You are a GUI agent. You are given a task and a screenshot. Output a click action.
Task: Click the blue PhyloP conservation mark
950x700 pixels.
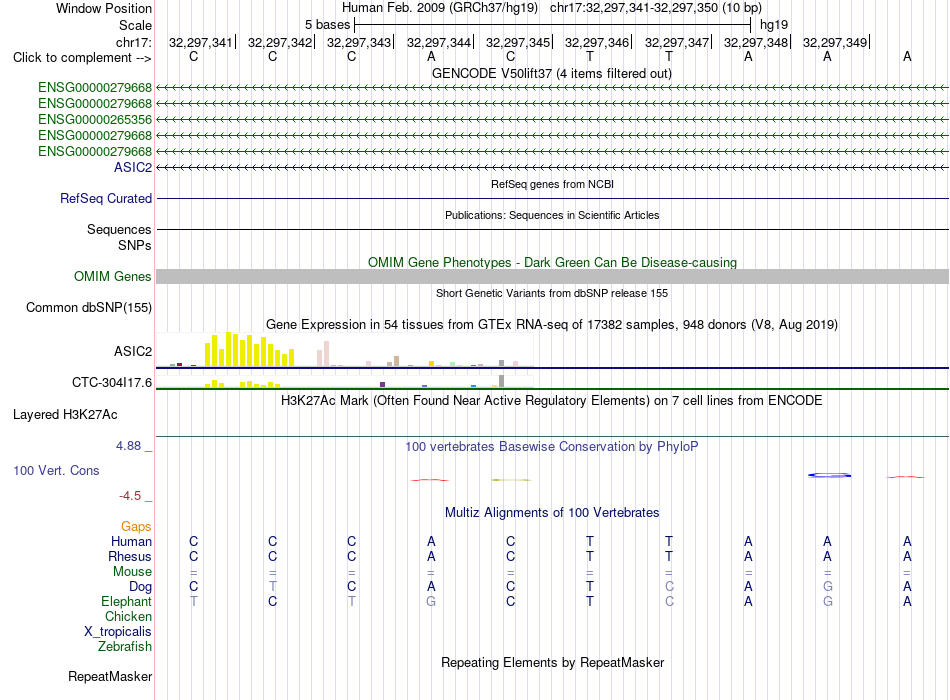829,475
